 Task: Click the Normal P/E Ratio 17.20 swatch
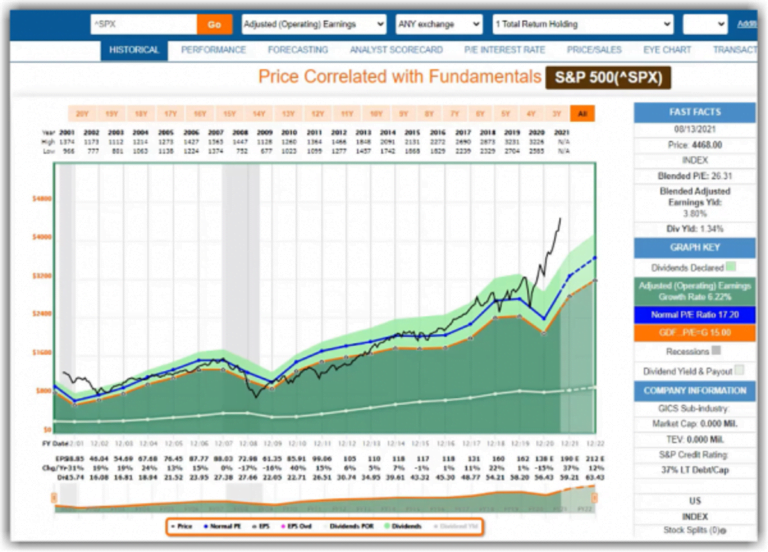click(692, 315)
